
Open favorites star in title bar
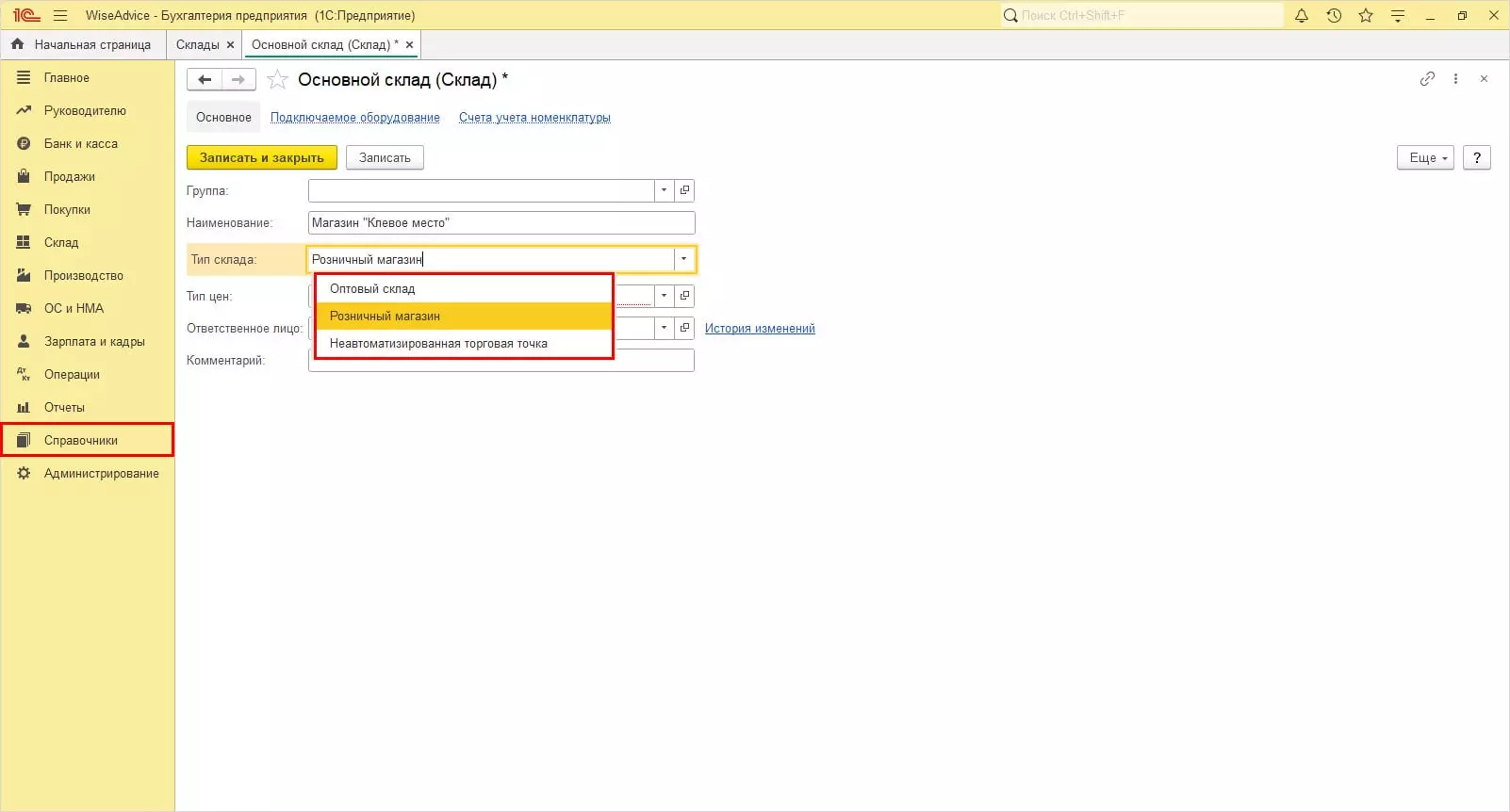[1366, 15]
